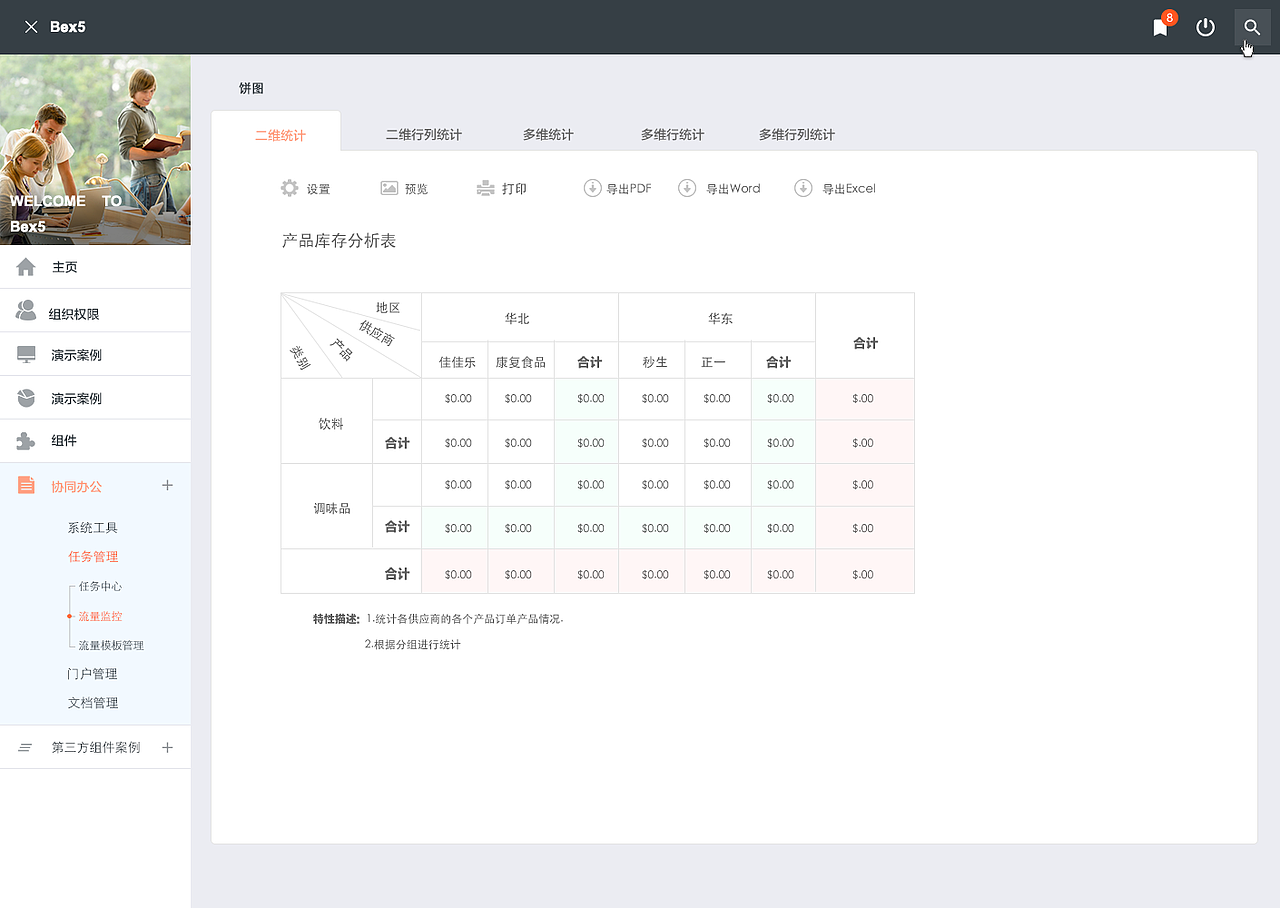Image resolution: width=1280 pixels, height=908 pixels.
Task: Open the 组件 menu item
Action: 95,441
